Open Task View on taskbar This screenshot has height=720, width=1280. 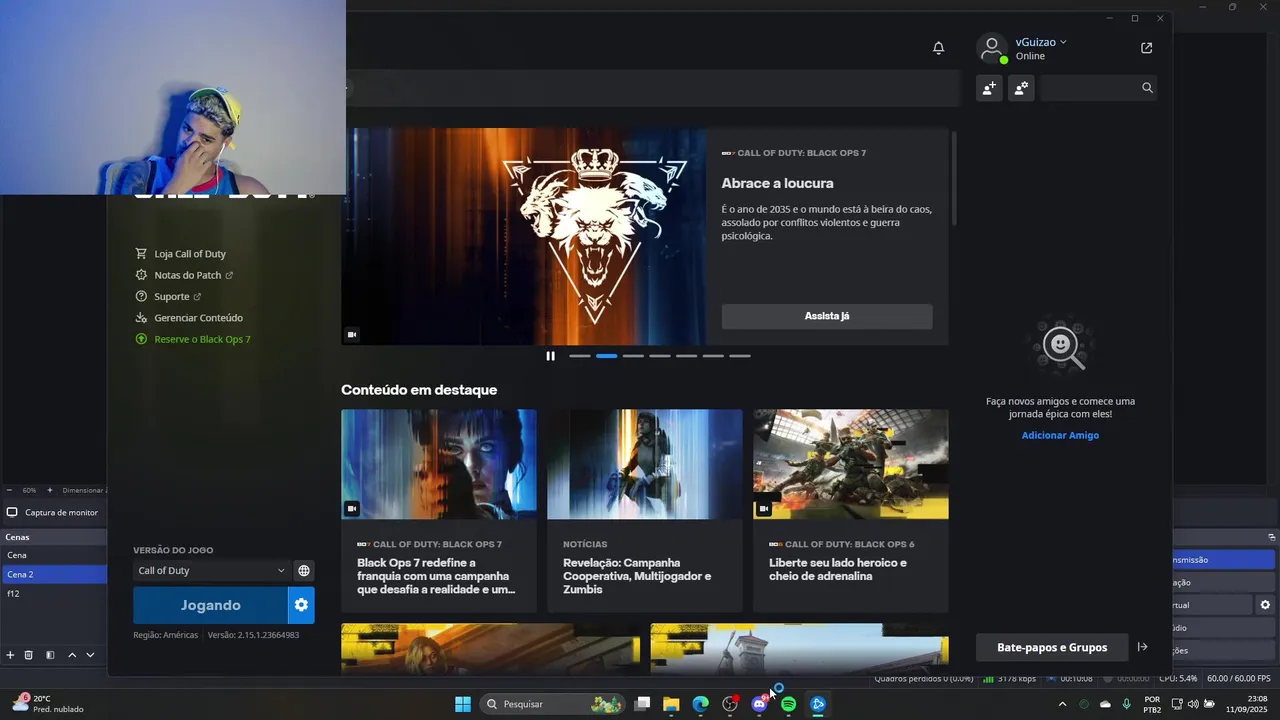[x=643, y=704]
